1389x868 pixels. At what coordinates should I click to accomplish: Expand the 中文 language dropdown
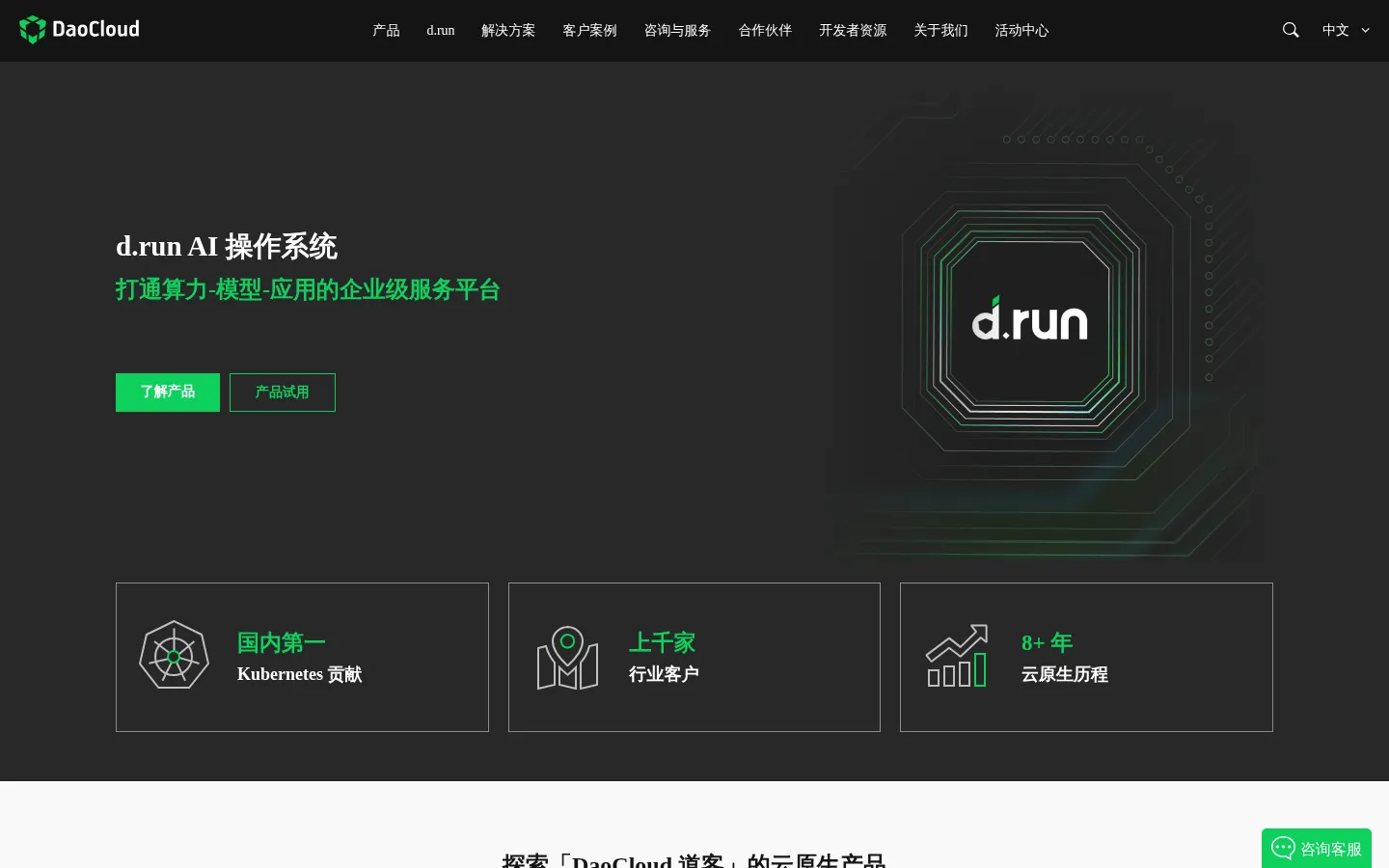pyautogui.click(x=1346, y=30)
